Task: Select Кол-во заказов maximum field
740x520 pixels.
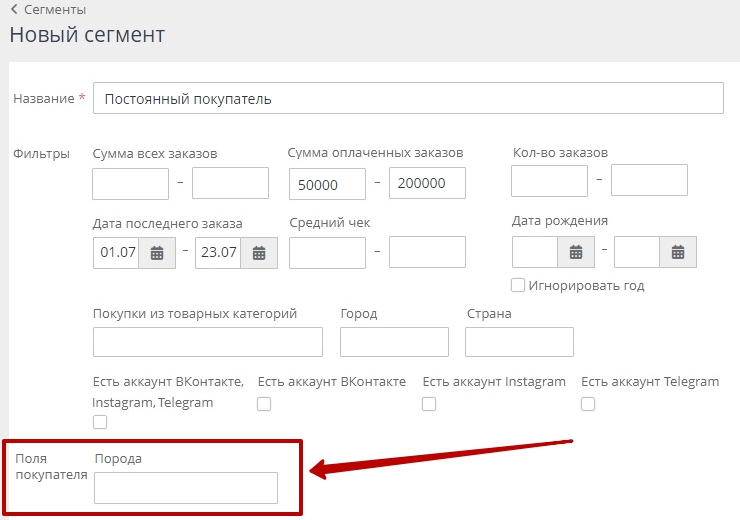Action: click(x=649, y=180)
